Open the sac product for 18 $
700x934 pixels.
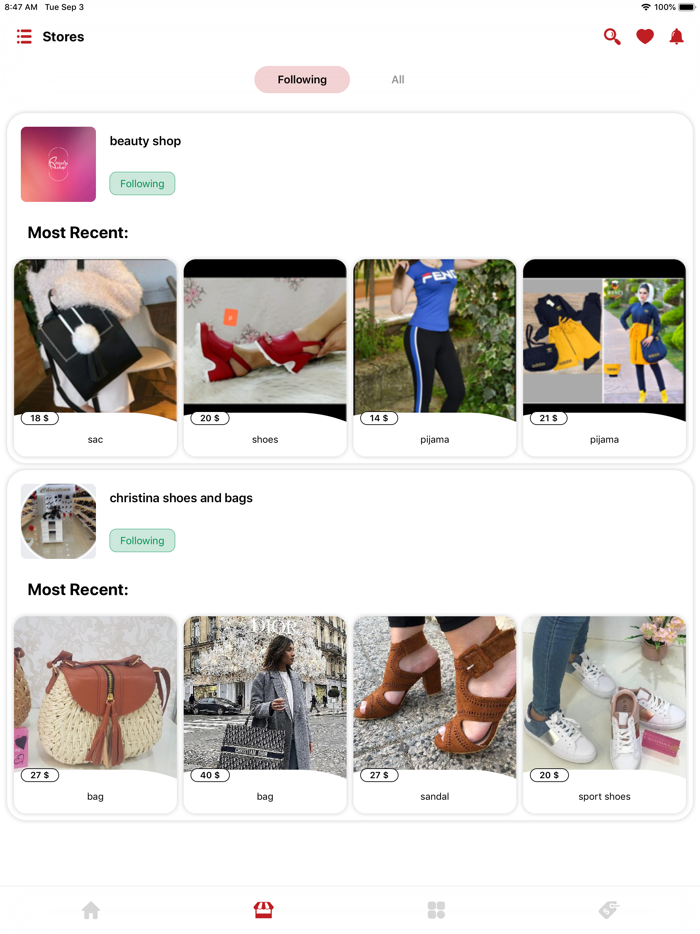tap(95, 357)
